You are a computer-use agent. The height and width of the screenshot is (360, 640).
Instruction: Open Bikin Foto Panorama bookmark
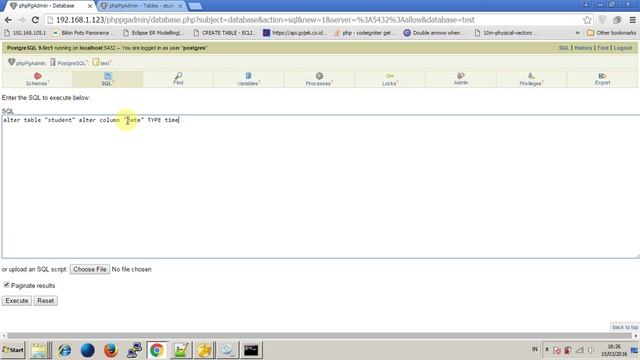click(82, 33)
